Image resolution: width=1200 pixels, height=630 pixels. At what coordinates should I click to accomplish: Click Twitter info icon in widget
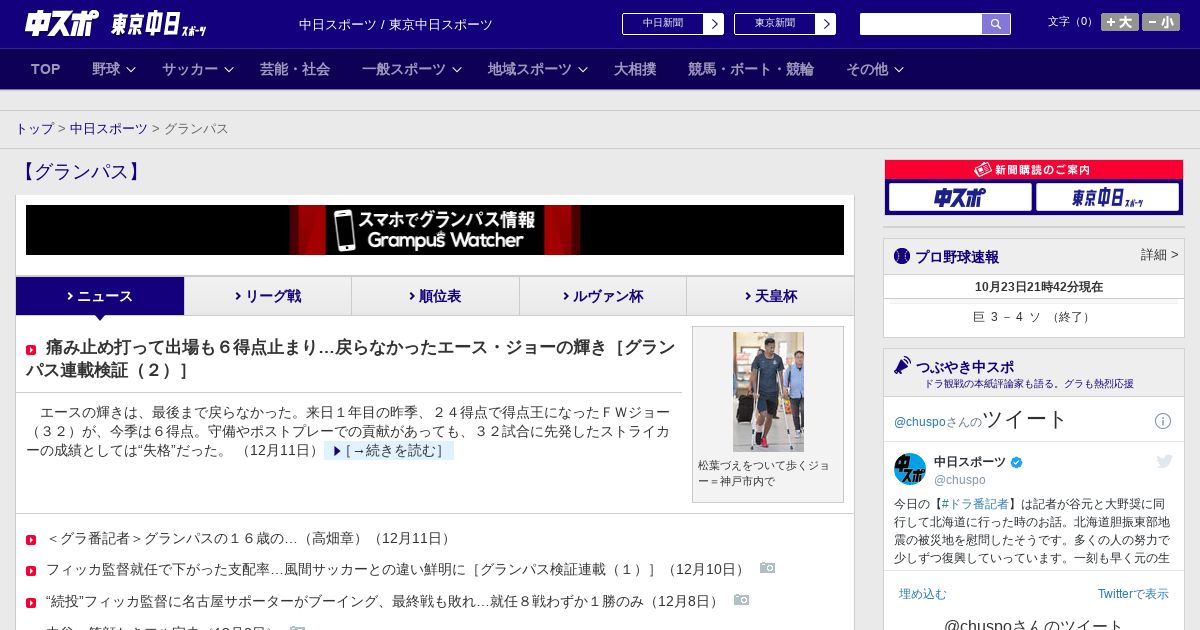click(x=1163, y=421)
